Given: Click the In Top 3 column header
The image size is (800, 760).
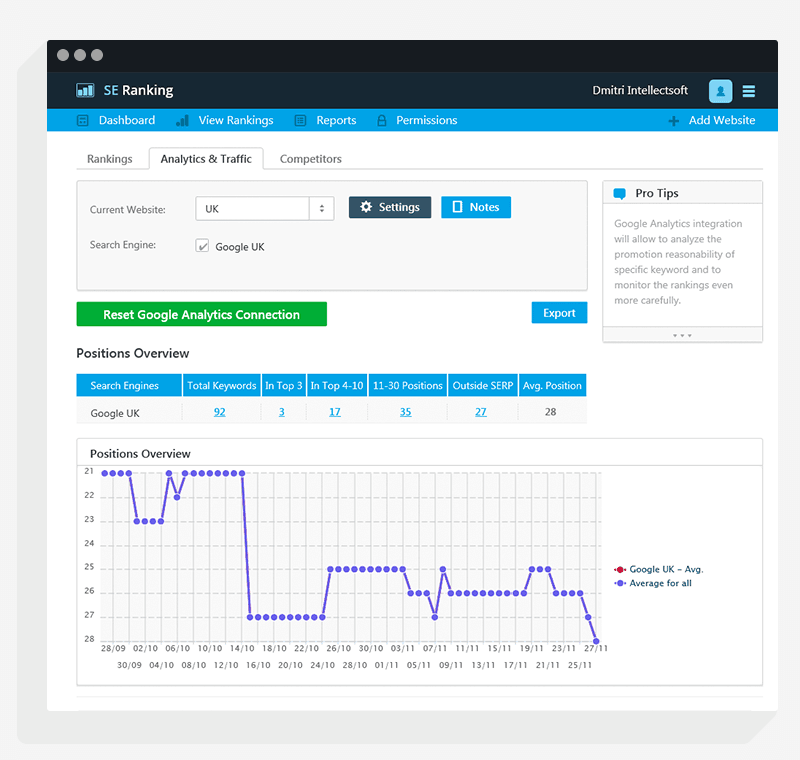Looking at the screenshot, I should tap(284, 385).
